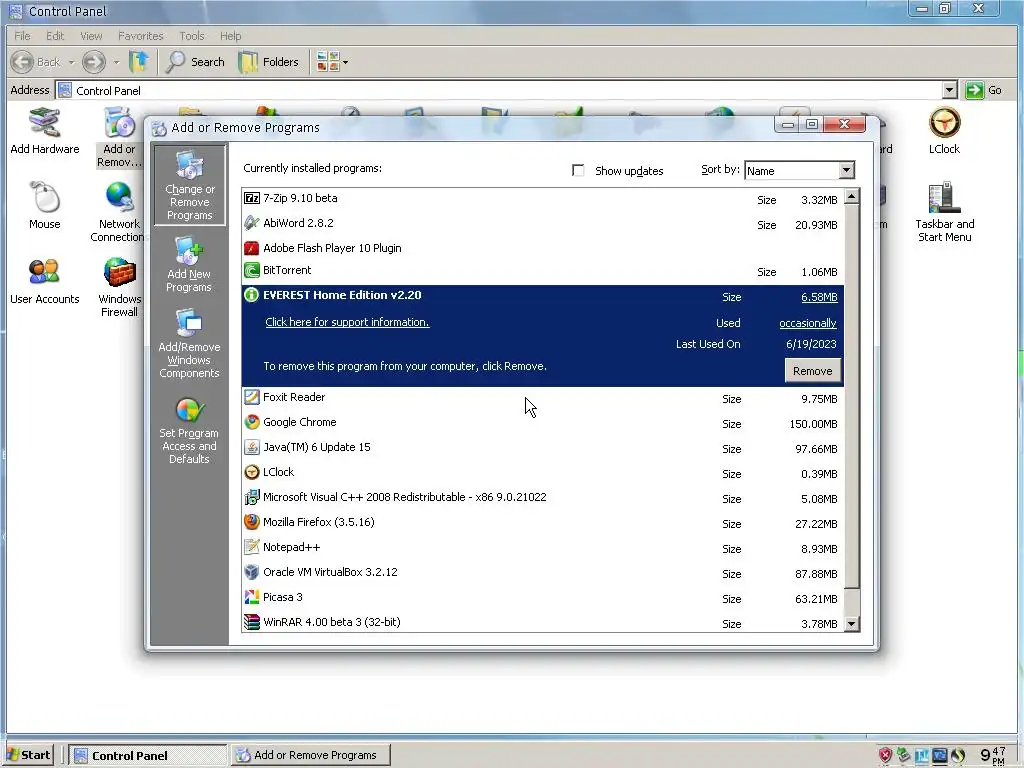Open Add Hardware in Control Panel
Viewport: 1024px width, 768px height.
[x=44, y=132]
